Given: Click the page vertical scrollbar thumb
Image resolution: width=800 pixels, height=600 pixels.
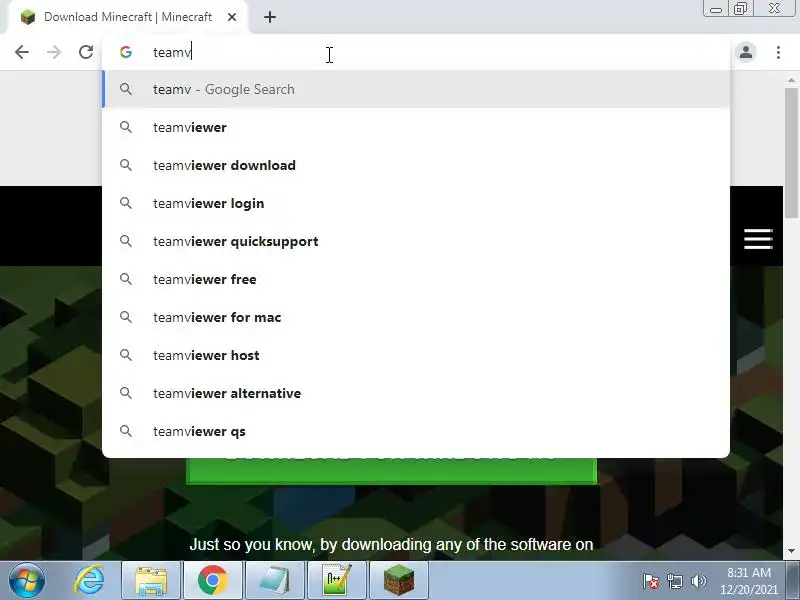Looking at the screenshot, I should (x=791, y=152).
